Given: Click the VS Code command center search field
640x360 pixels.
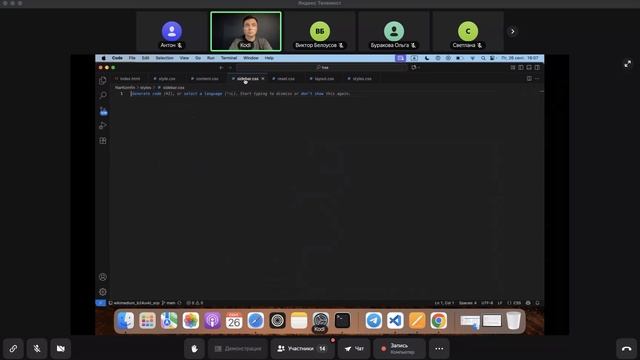Looking at the screenshot, I should [x=322, y=67].
